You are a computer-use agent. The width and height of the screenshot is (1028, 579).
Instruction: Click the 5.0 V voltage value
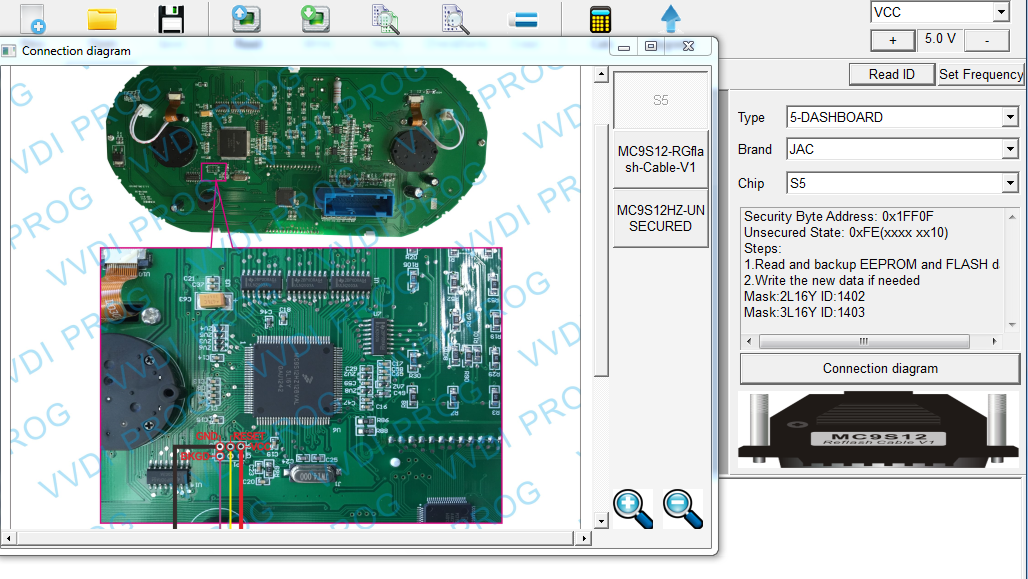click(940, 39)
